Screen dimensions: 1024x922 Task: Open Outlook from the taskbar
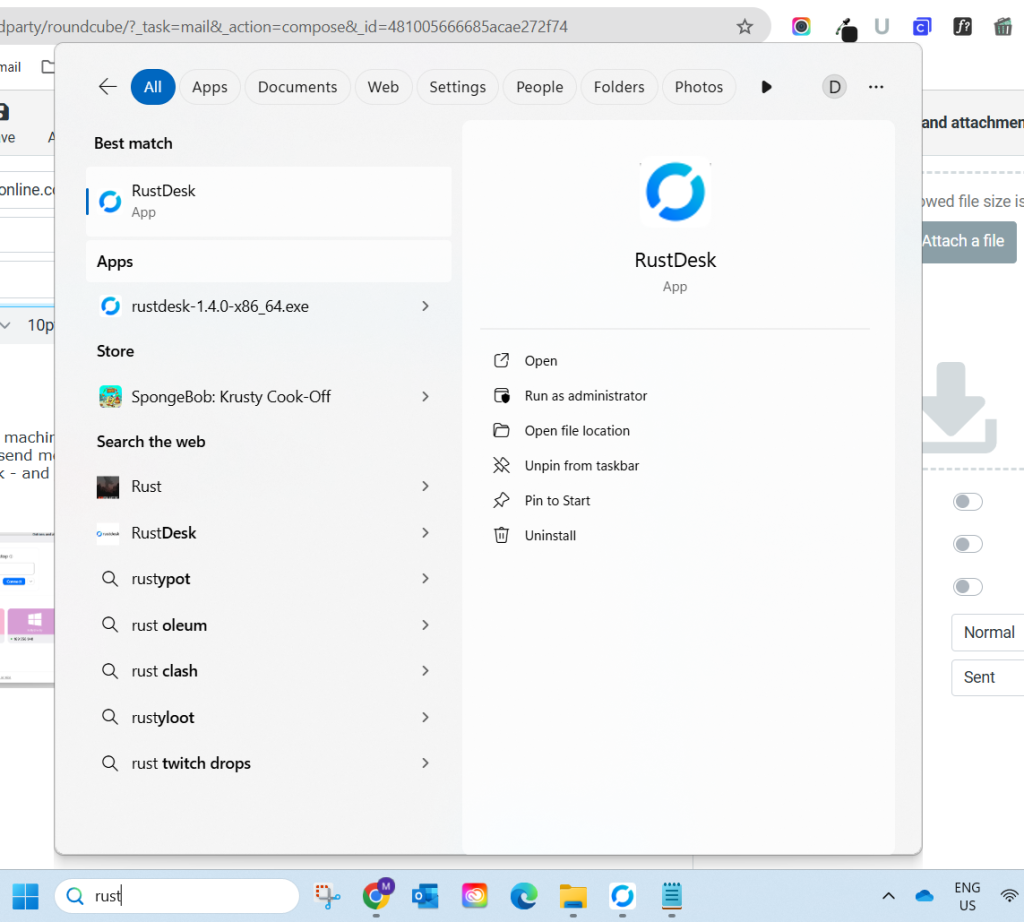coord(425,896)
